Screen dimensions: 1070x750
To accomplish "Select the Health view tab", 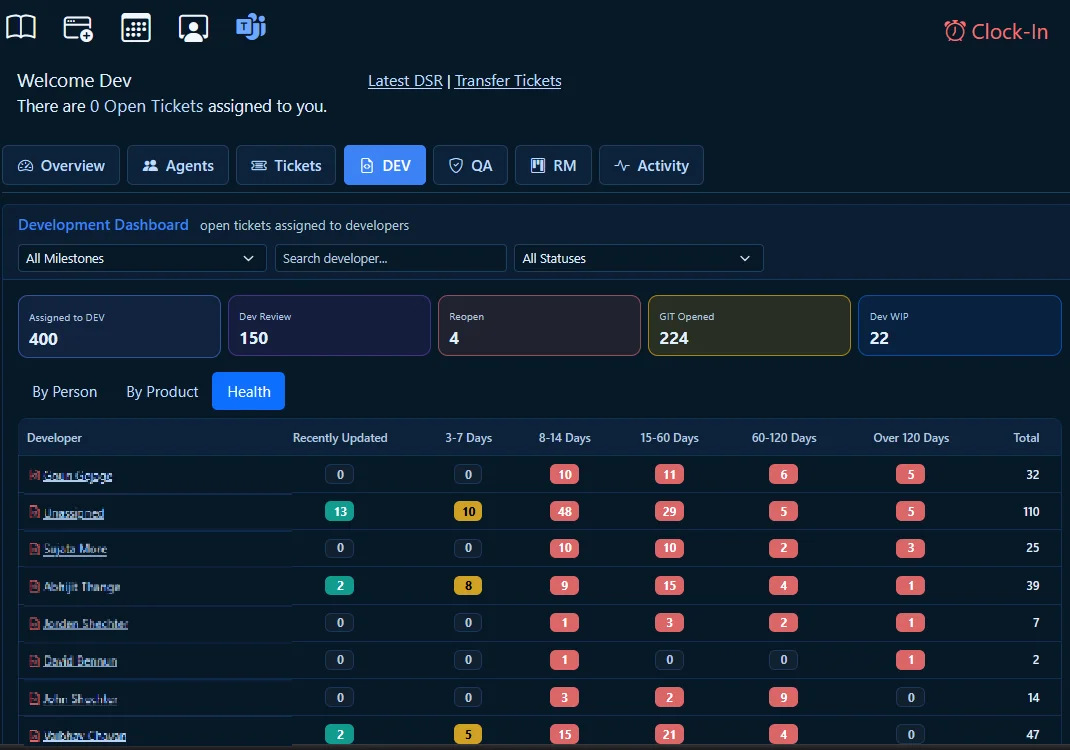I will [248, 392].
